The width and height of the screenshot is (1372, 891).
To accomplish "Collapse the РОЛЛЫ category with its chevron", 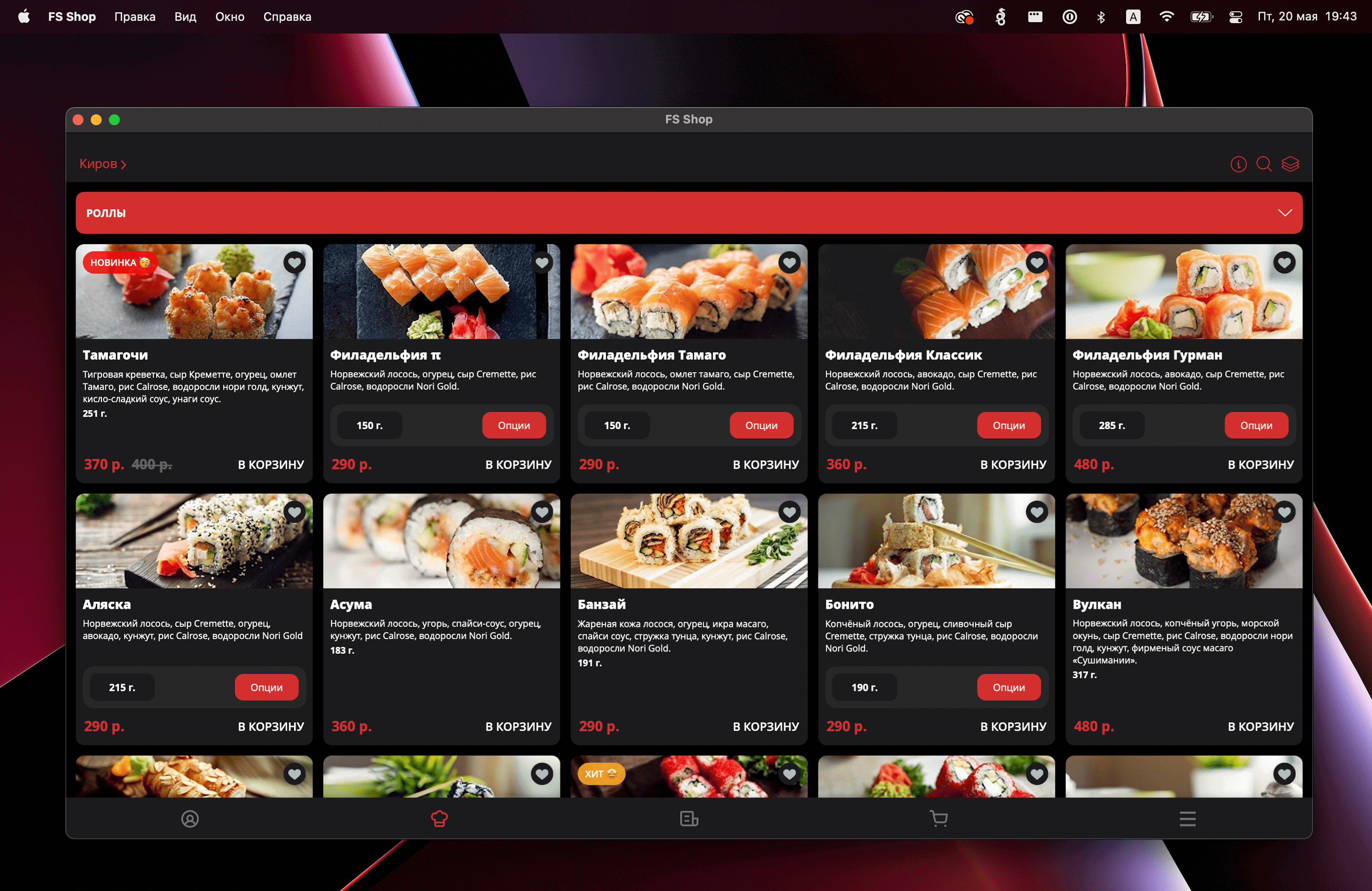I will (1285, 213).
